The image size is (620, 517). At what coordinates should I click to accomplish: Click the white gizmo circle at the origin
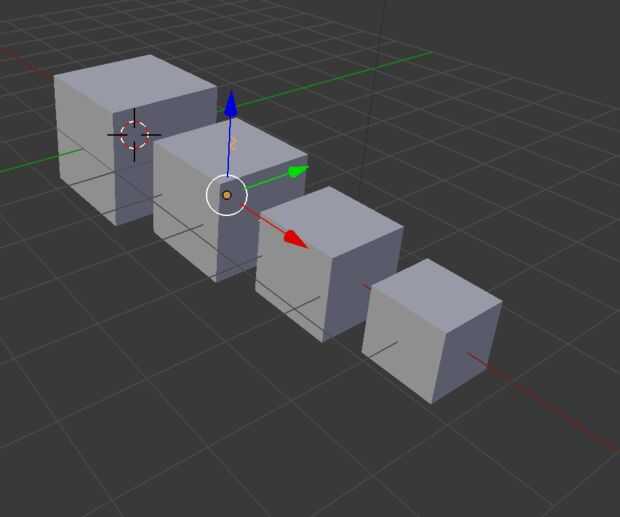227,195
